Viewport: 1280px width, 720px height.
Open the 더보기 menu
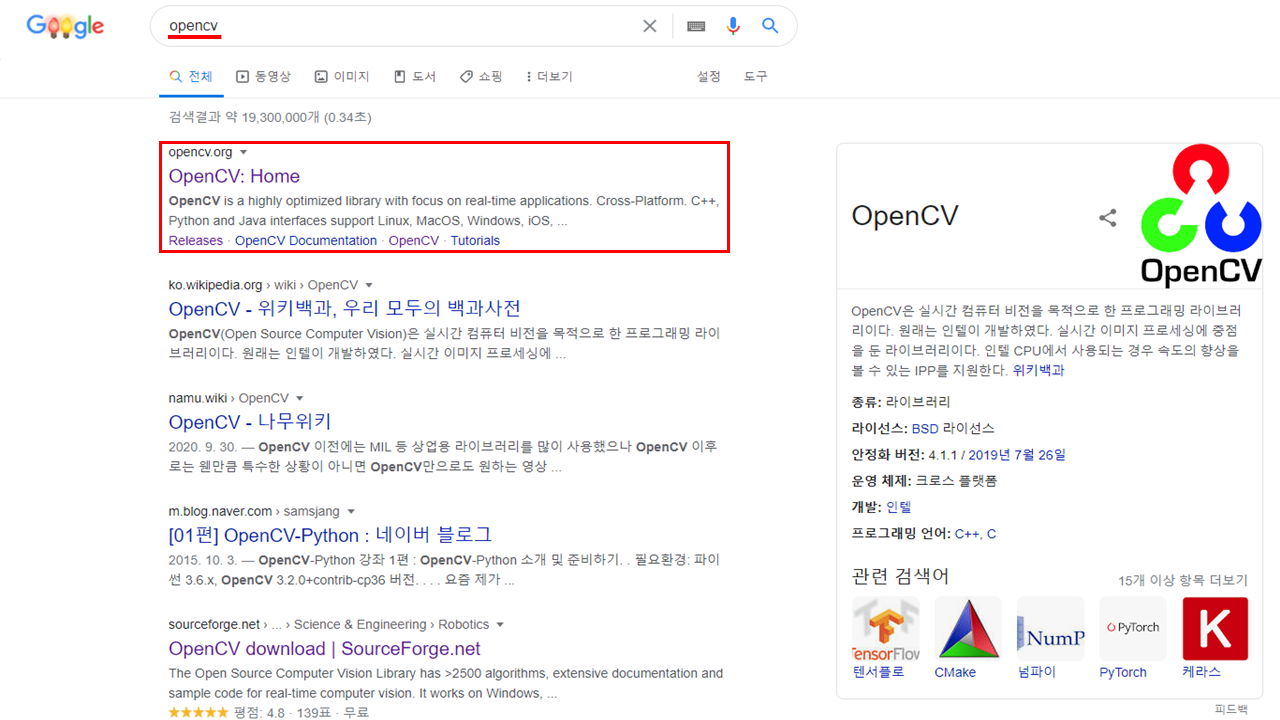click(549, 77)
